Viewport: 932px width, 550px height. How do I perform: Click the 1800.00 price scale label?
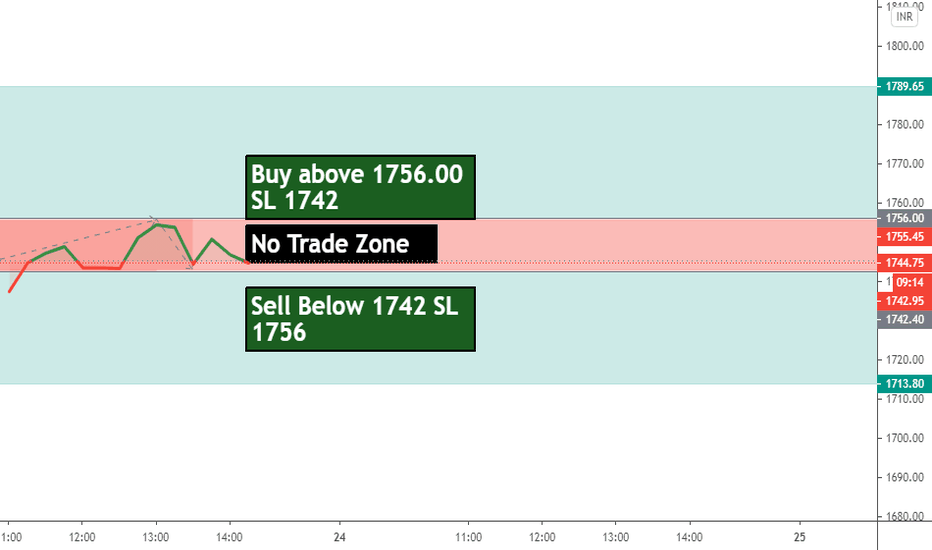pyautogui.click(x=905, y=46)
